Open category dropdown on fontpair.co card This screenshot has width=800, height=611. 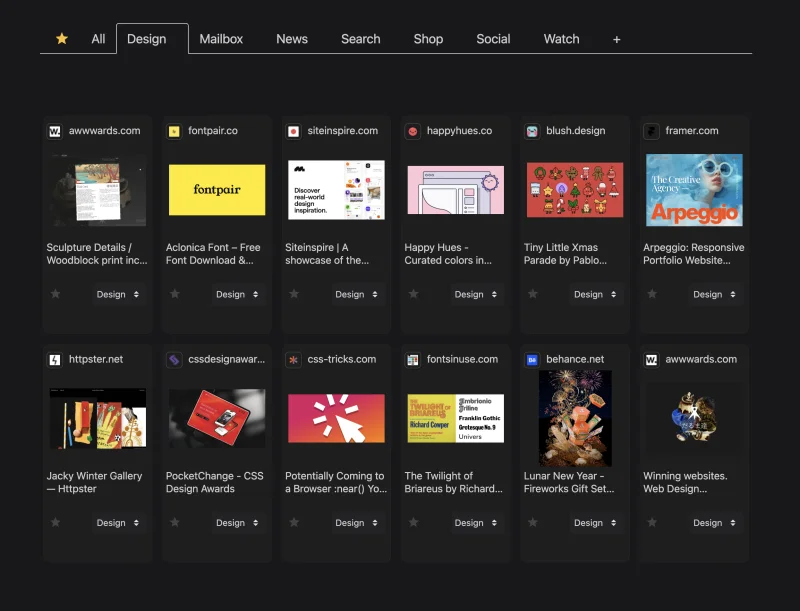point(238,294)
